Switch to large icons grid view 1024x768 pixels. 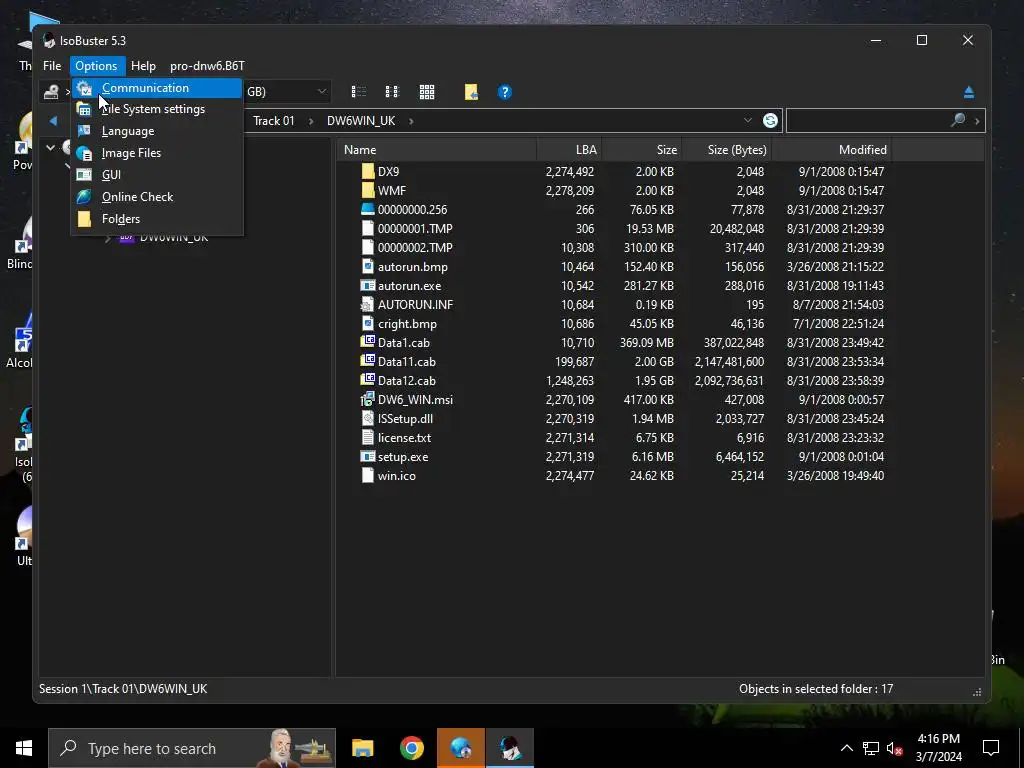426,92
